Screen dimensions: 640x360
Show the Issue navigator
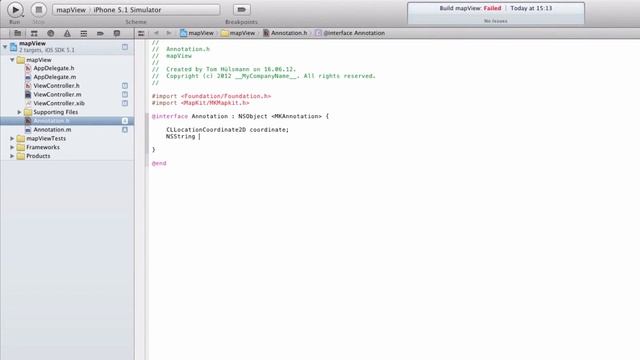pyautogui.click(x=67, y=33)
